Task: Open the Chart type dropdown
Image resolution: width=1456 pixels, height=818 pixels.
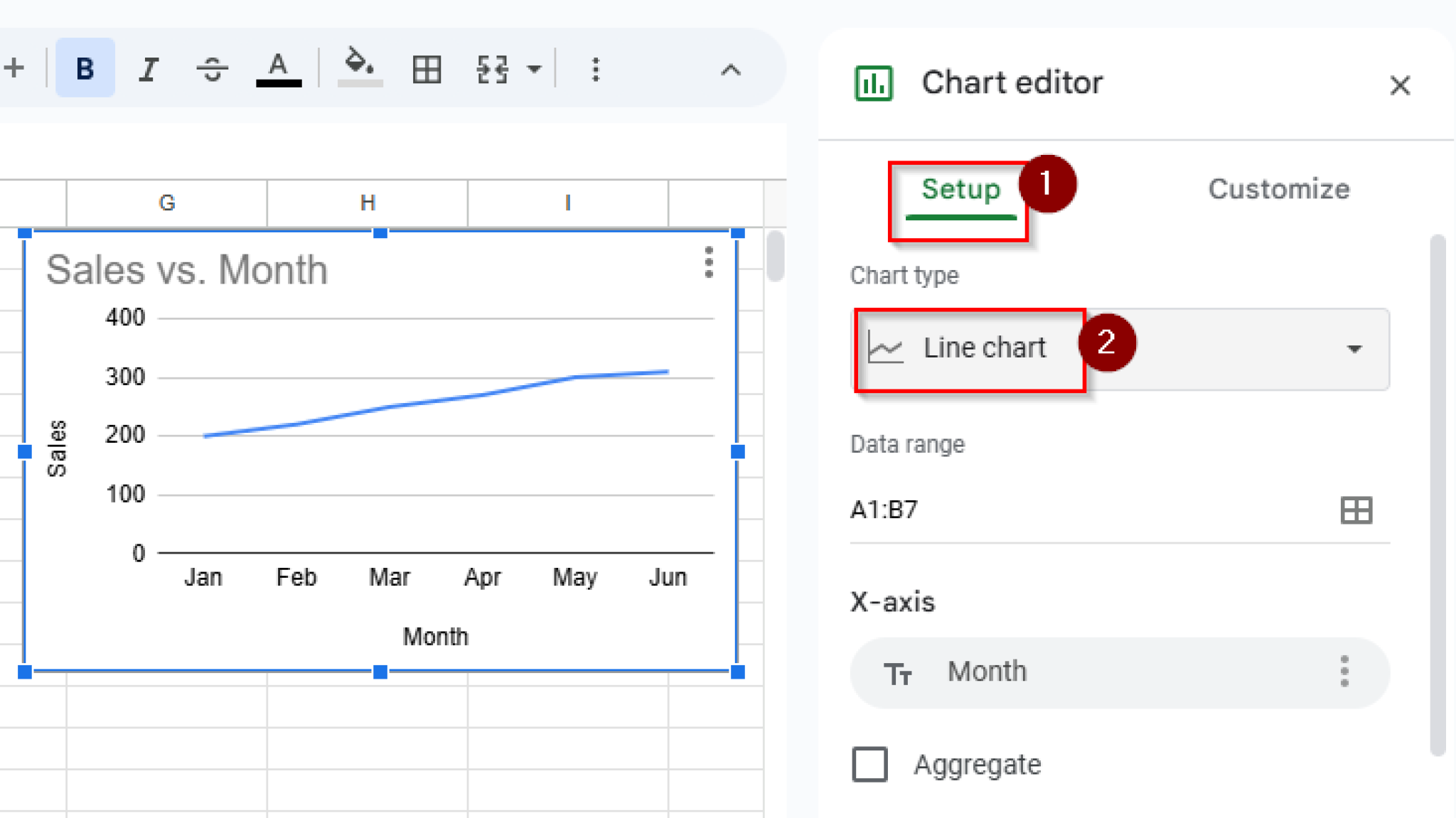Action: tap(1354, 348)
